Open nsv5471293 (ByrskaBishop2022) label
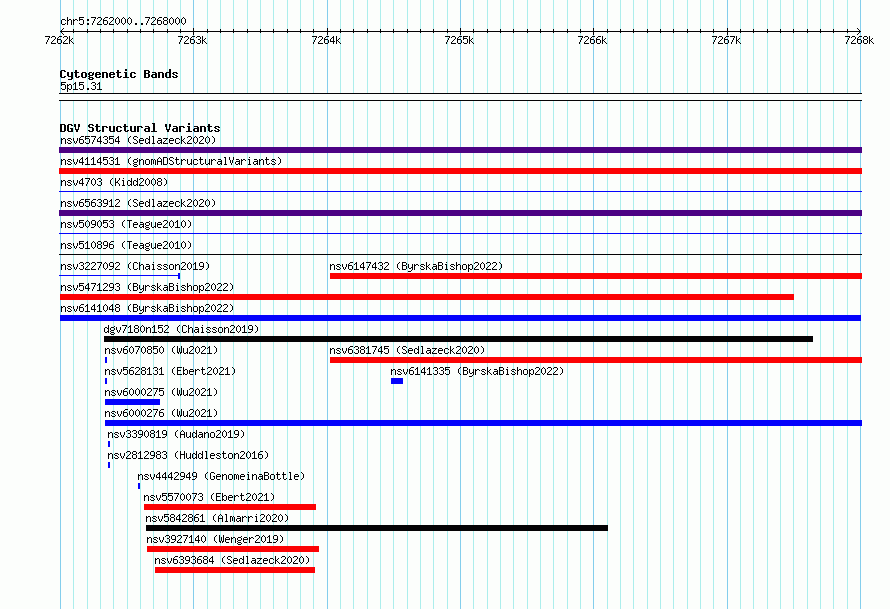This screenshot has width=890, height=609. coord(147,287)
